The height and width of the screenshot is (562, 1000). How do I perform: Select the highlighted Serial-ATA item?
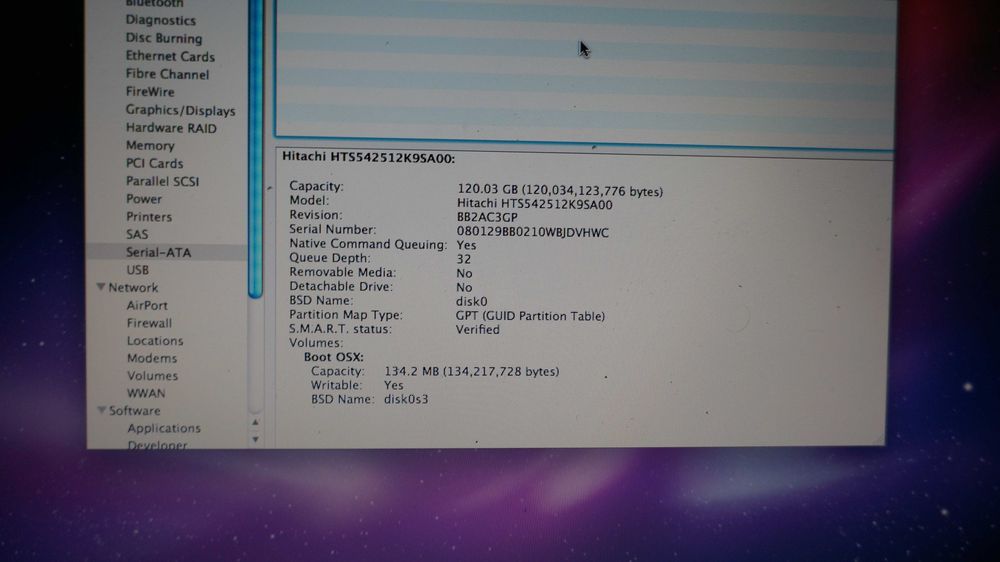point(158,252)
